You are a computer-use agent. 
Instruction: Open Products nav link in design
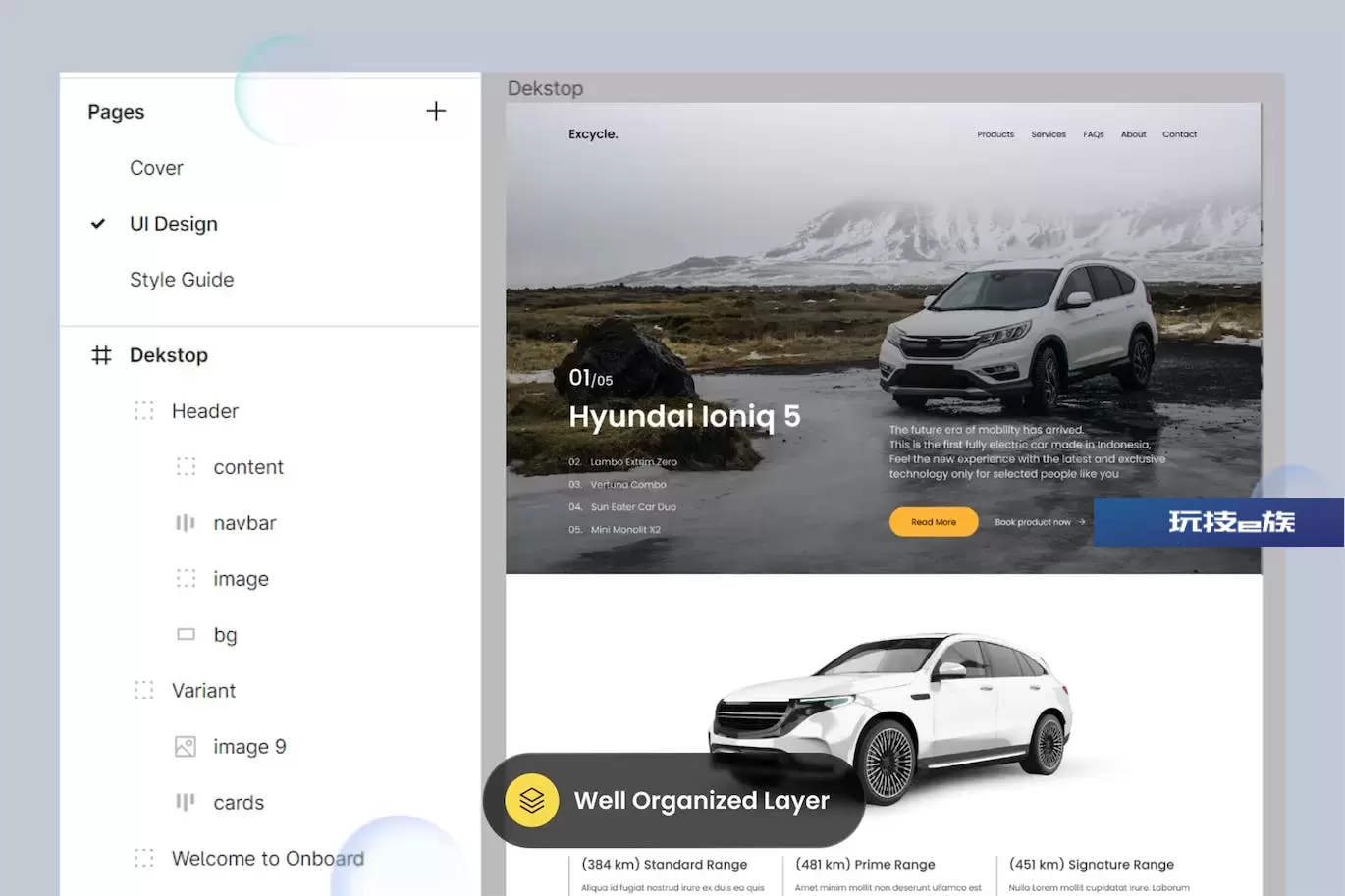995,134
